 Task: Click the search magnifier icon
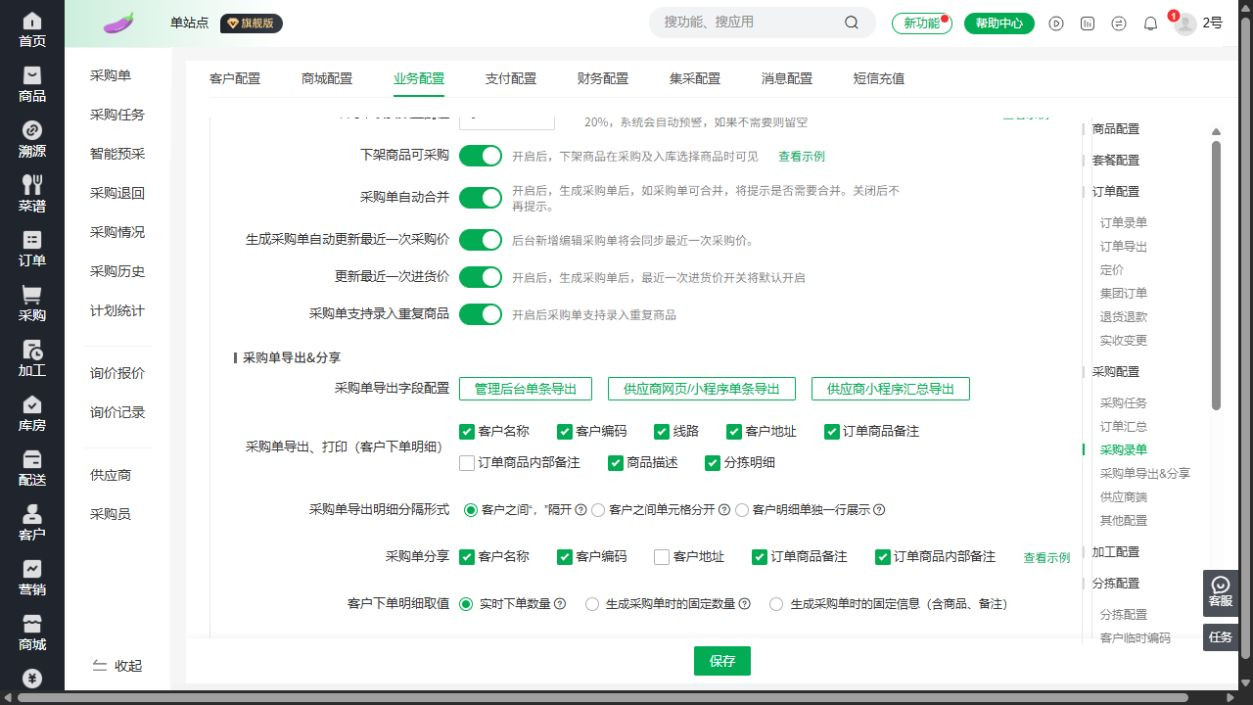[x=852, y=22]
